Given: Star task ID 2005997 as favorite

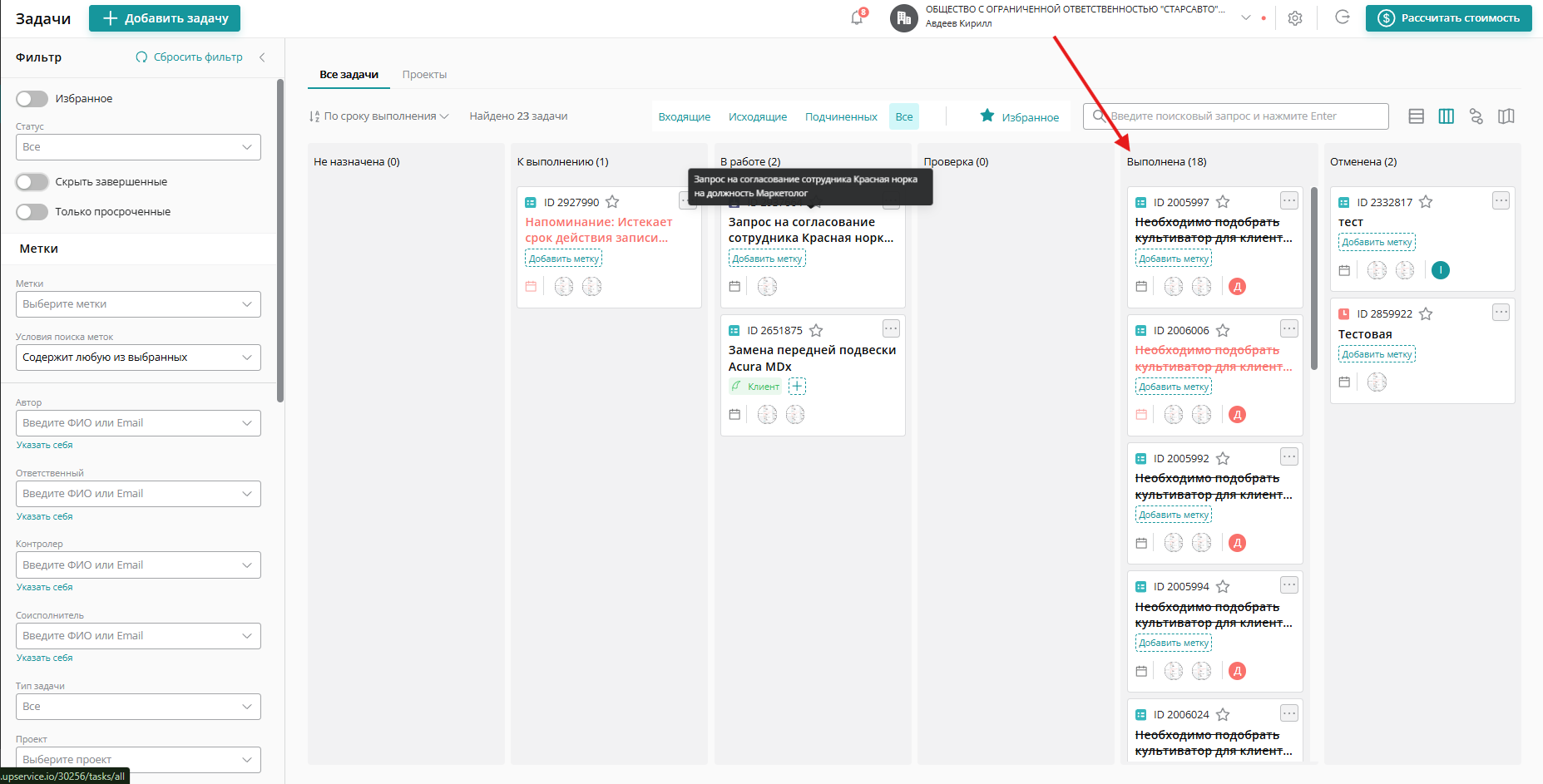Looking at the screenshot, I should click(1223, 202).
